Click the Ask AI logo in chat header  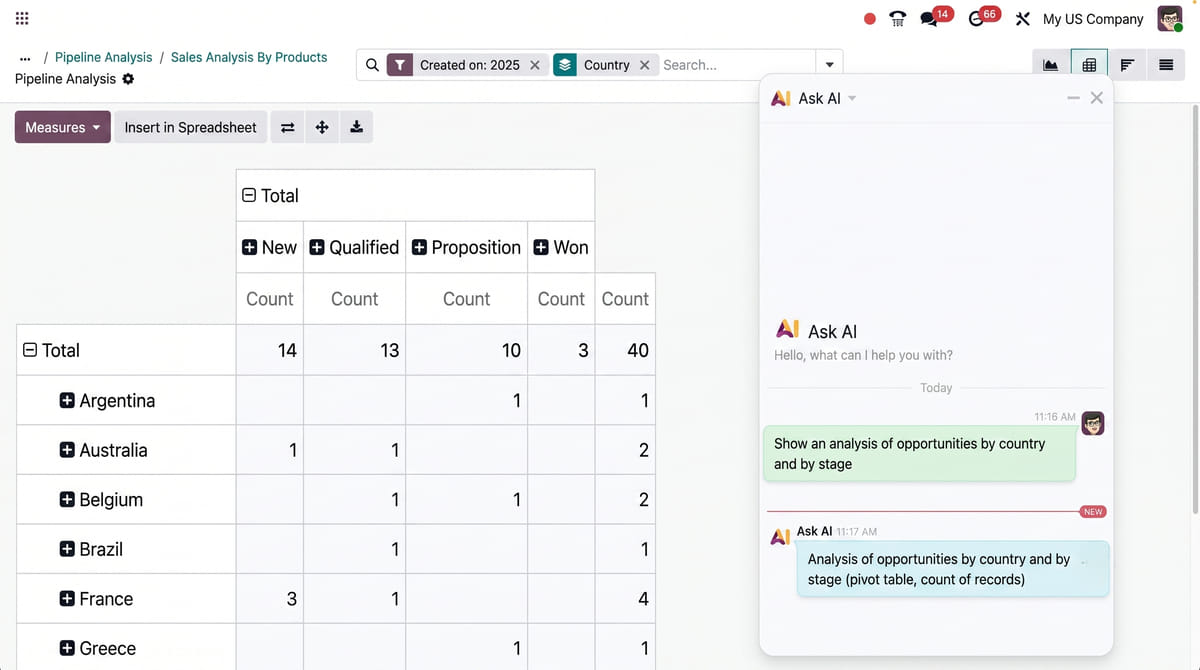781,98
